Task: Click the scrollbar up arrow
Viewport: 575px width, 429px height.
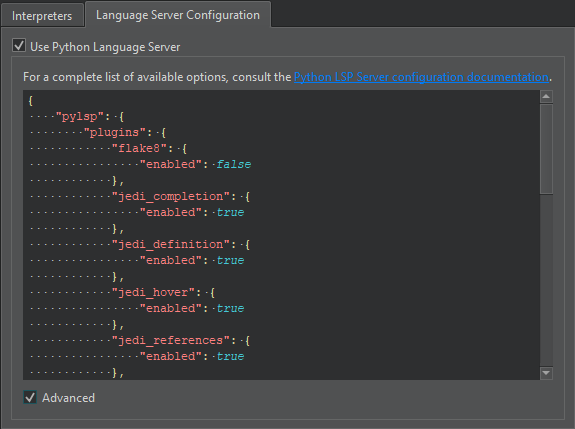Action: click(546, 96)
